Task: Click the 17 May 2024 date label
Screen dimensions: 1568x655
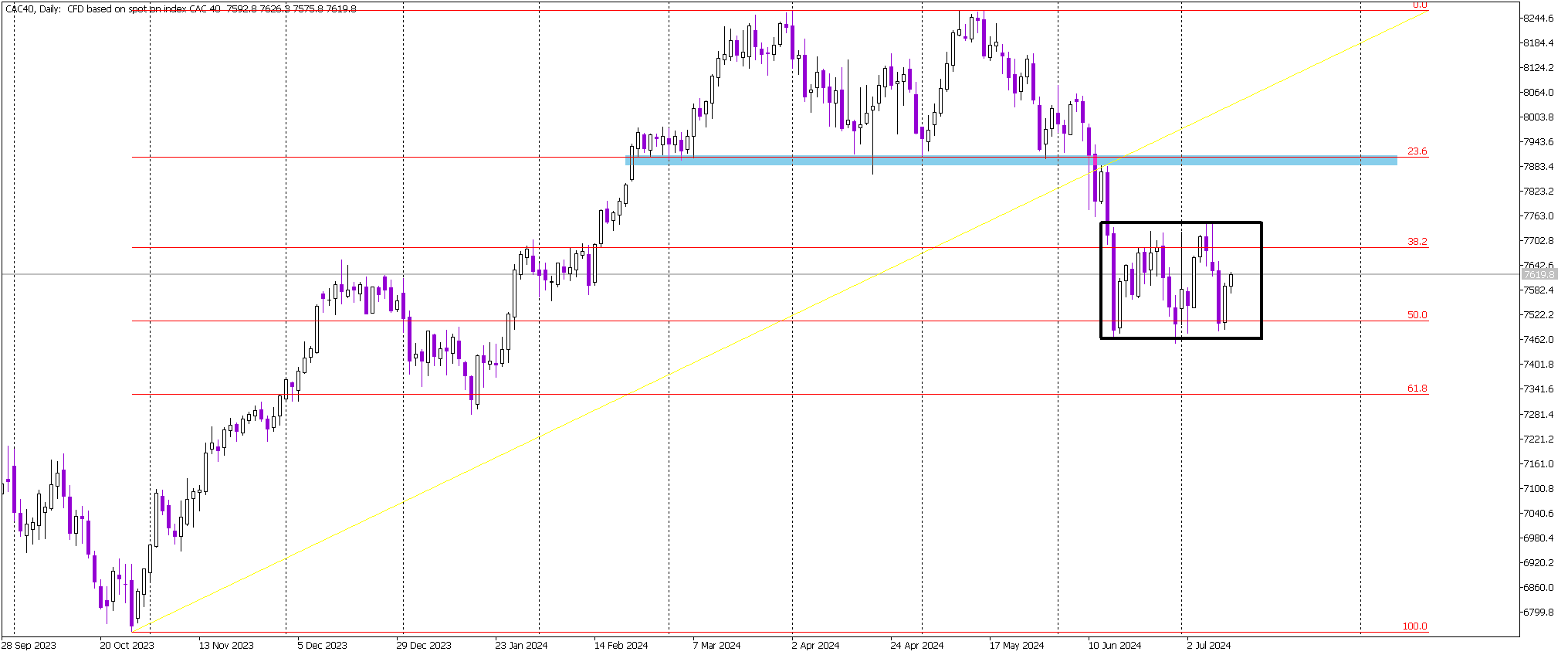Action: tap(1016, 646)
